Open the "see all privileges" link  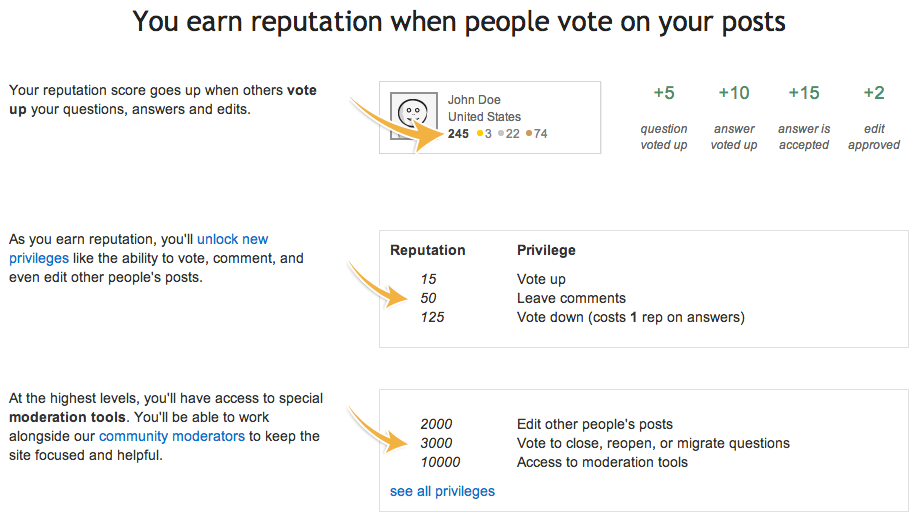click(442, 491)
